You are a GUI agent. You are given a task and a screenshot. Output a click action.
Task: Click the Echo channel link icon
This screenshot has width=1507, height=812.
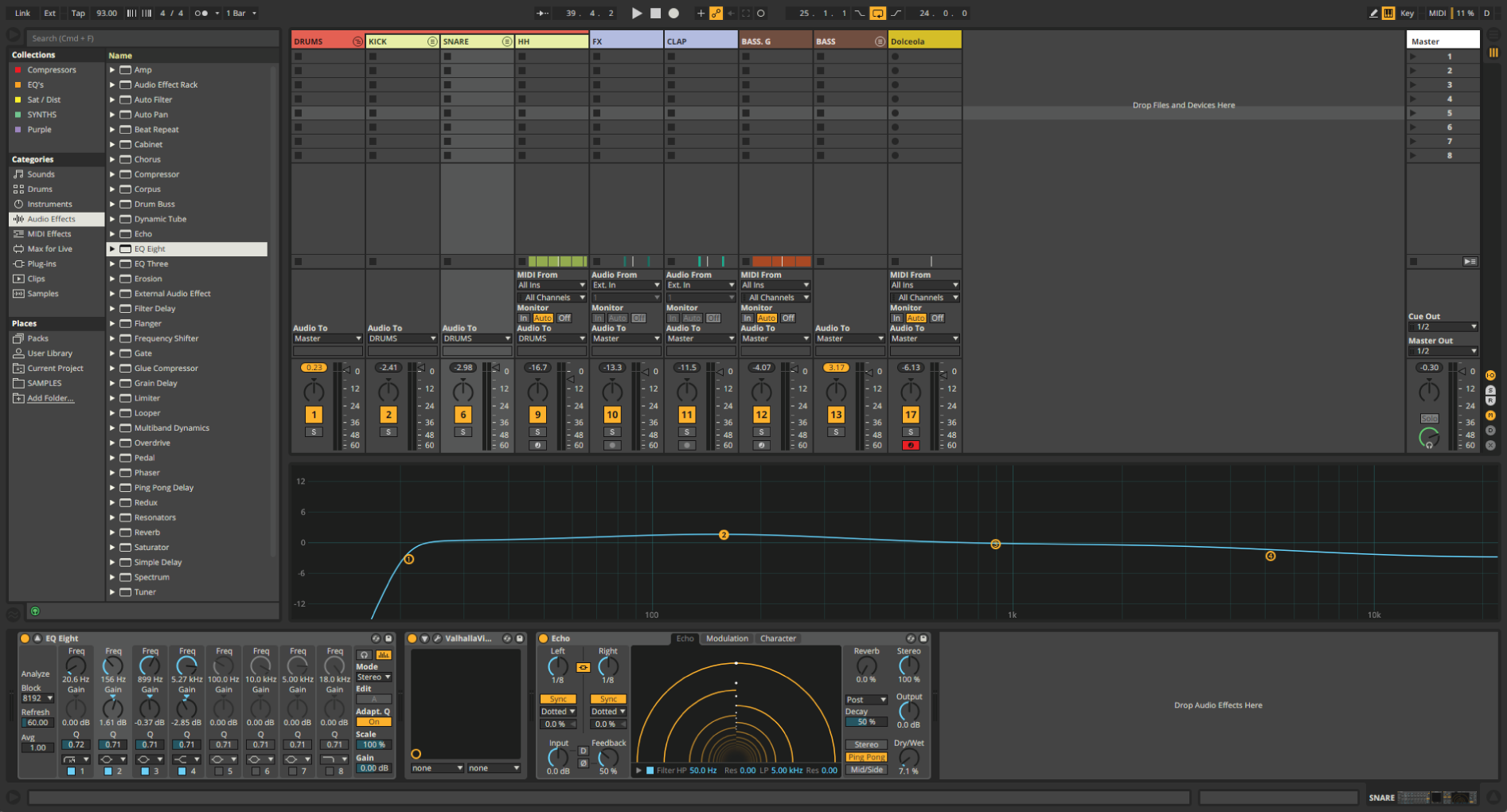pyautogui.click(x=584, y=667)
